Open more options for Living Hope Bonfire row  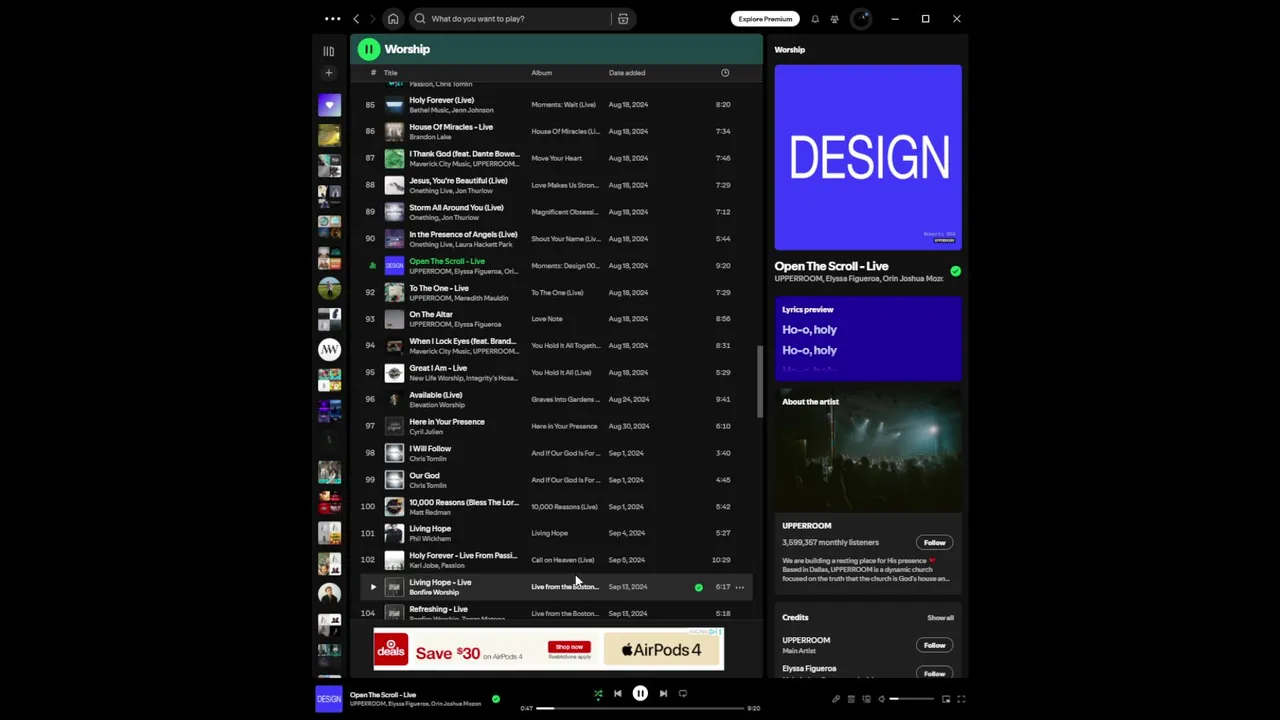(740, 587)
